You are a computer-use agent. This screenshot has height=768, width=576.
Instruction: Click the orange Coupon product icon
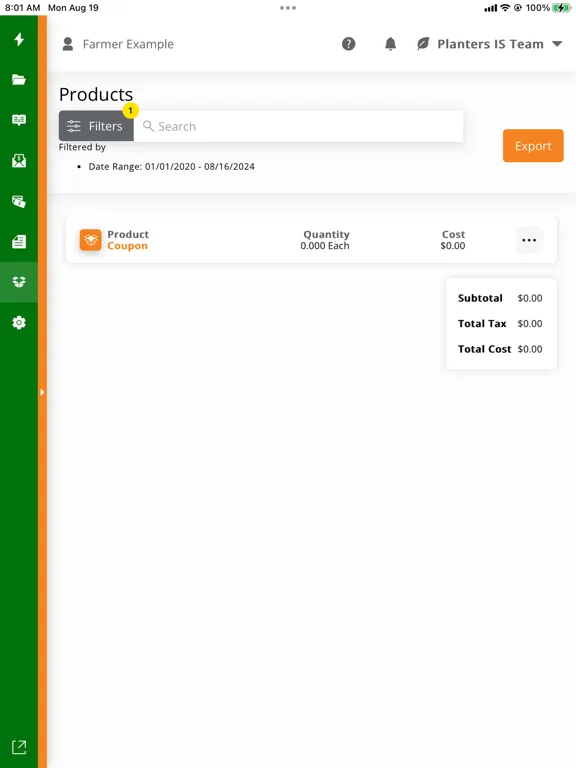91,240
